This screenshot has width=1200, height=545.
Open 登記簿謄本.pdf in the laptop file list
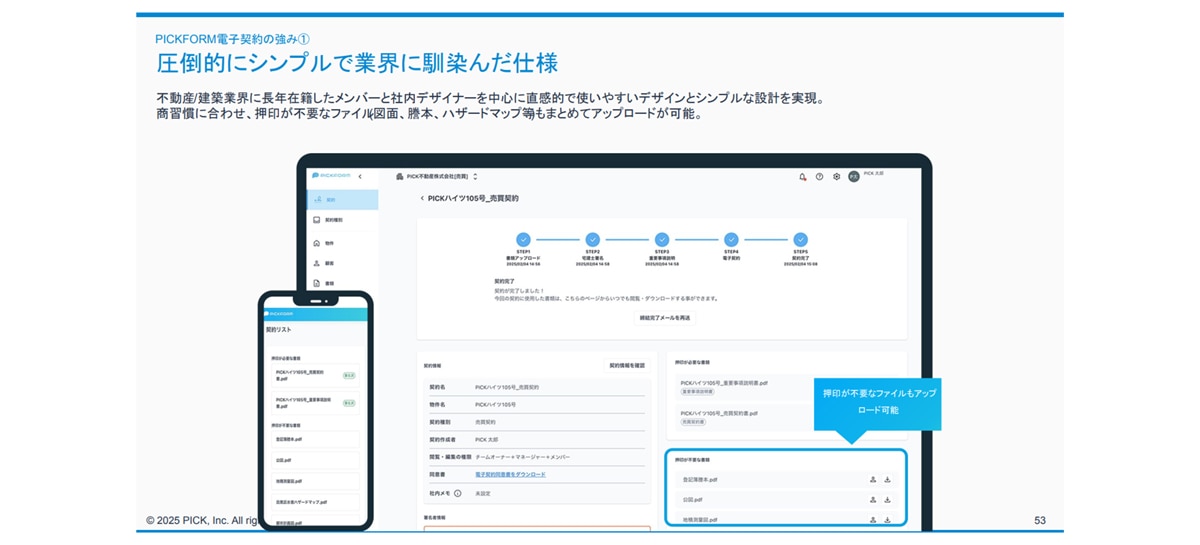pyautogui.click(x=700, y=480)
